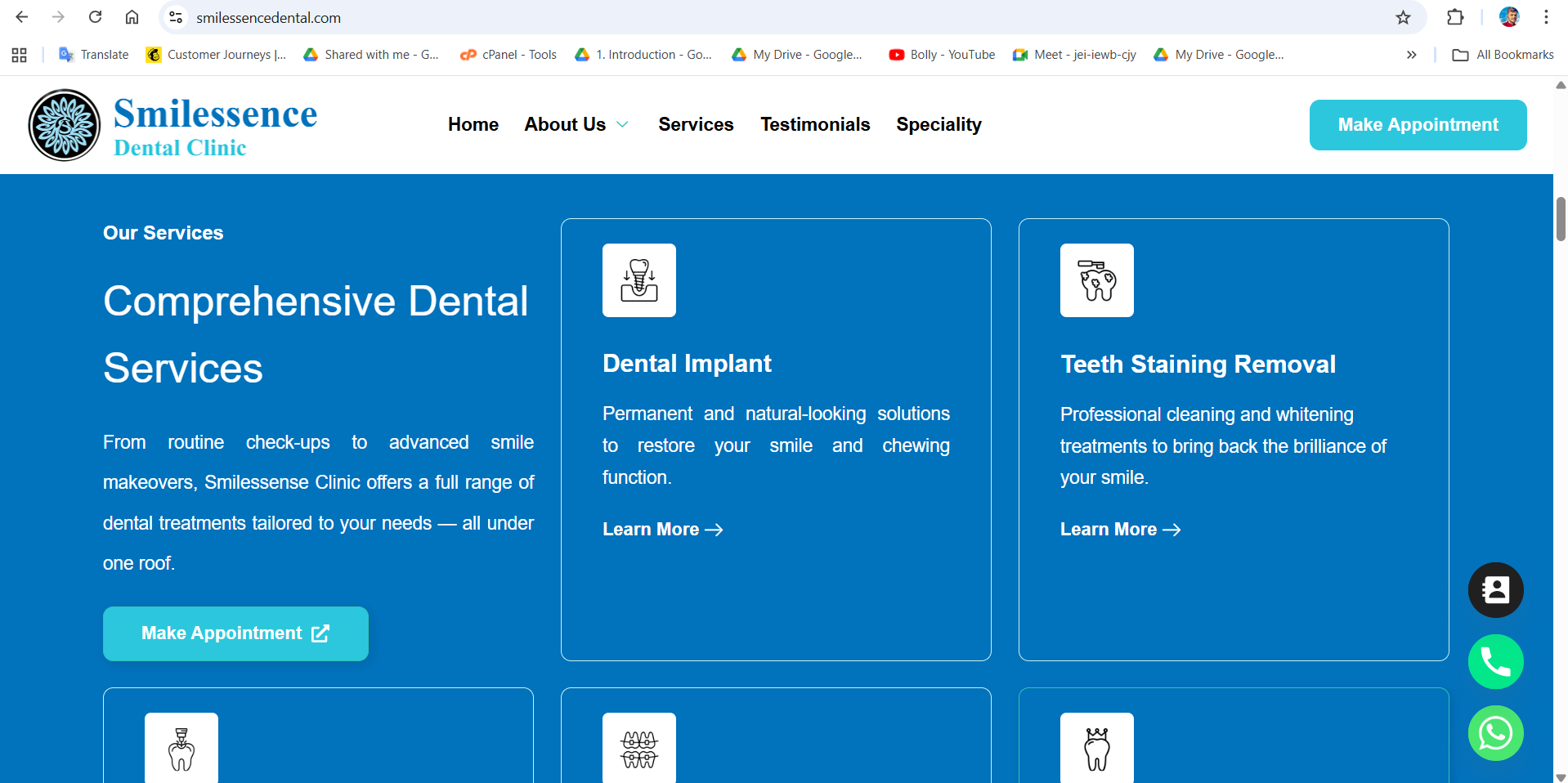Open the Testimonials menu item
This screenshot has height=783, width=1568.
(x=814, y=124)
